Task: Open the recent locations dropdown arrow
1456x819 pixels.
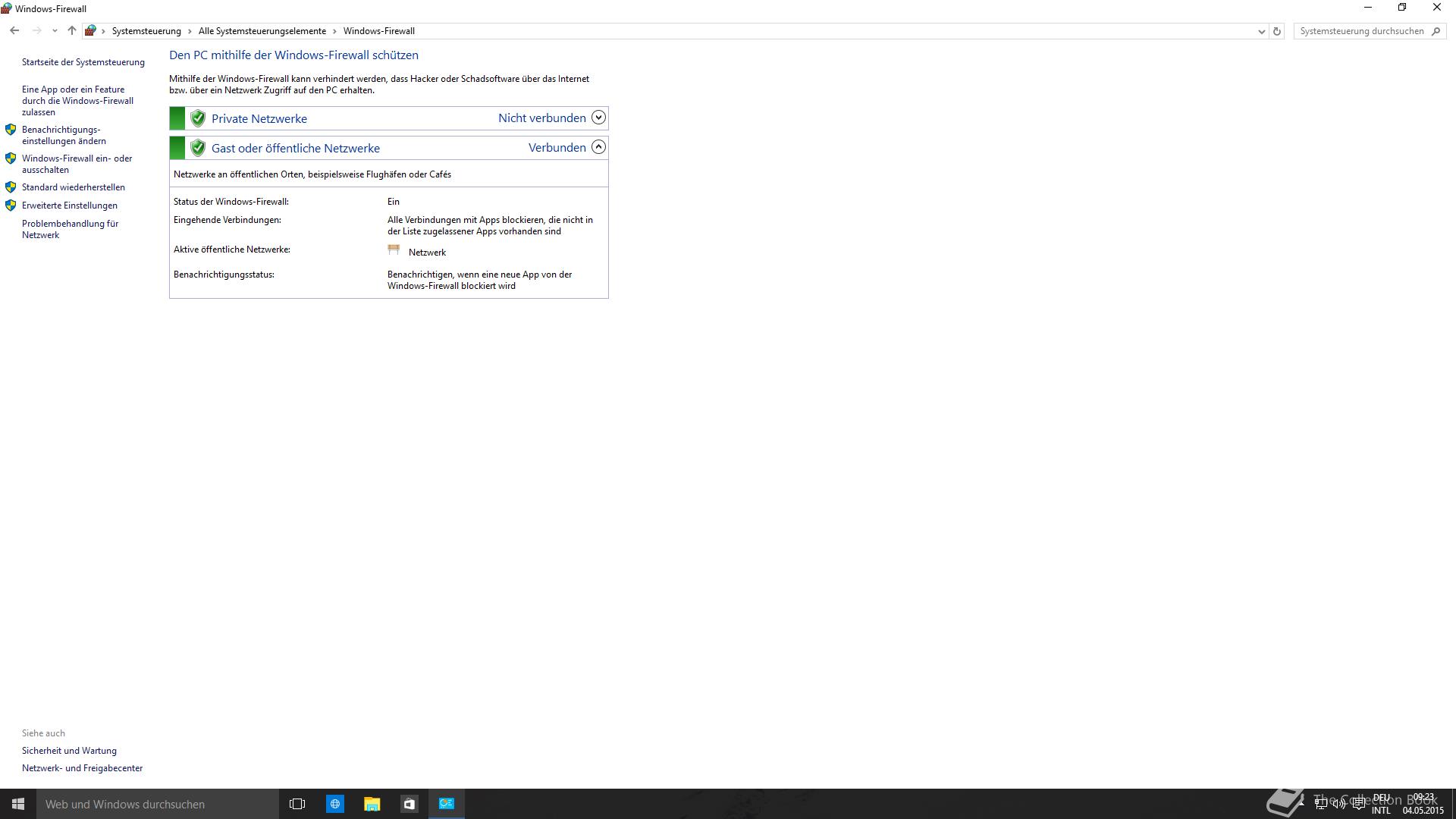Action: pos(55,31)
